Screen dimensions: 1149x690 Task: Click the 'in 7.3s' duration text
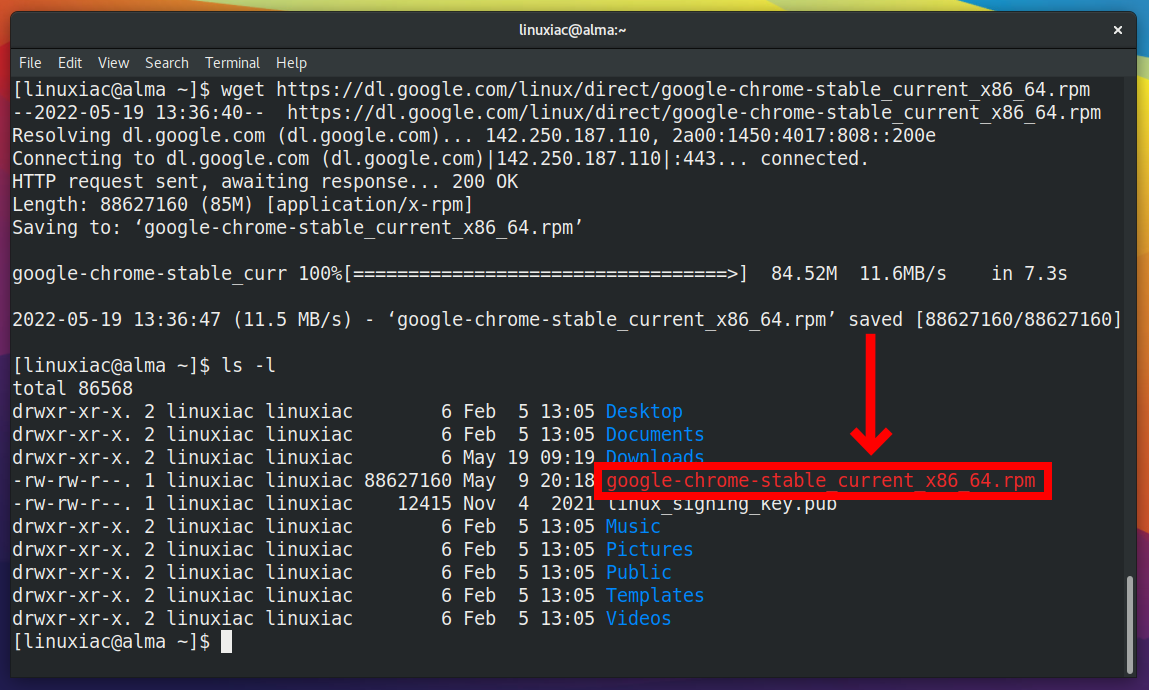tap(1030, 273)
